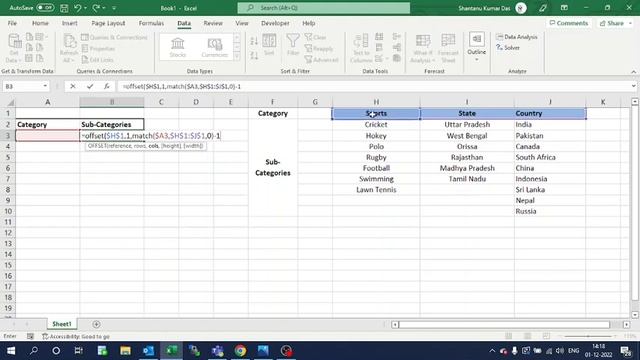Click the Advanced filter button
The image size is (640, 360).
(x=322, y=60)
